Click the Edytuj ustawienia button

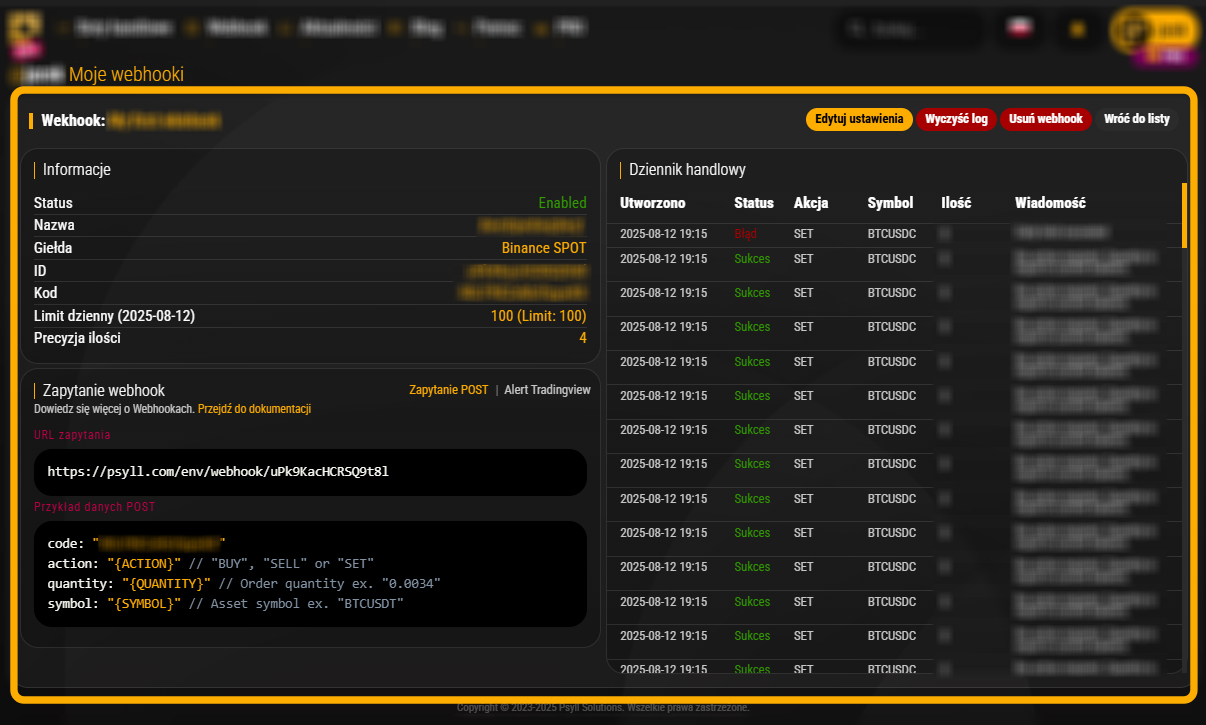click(859, 119)
